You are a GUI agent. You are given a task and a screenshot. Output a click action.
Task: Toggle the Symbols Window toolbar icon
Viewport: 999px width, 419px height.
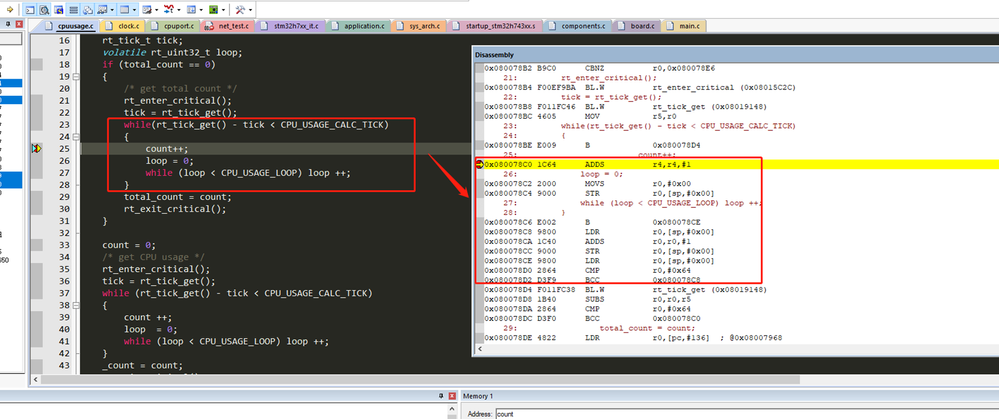coord(58,10)
